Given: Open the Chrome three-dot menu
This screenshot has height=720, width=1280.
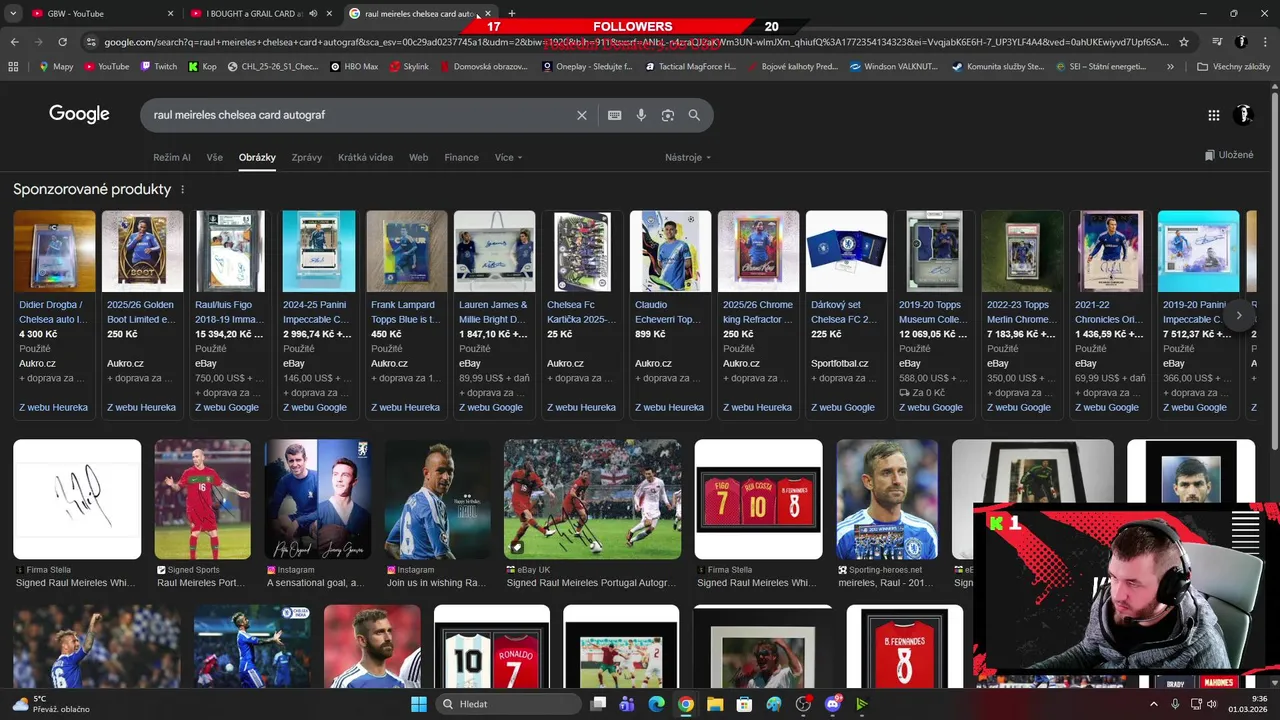Looking at the screenshot, I should click(x=1266, y=42).
